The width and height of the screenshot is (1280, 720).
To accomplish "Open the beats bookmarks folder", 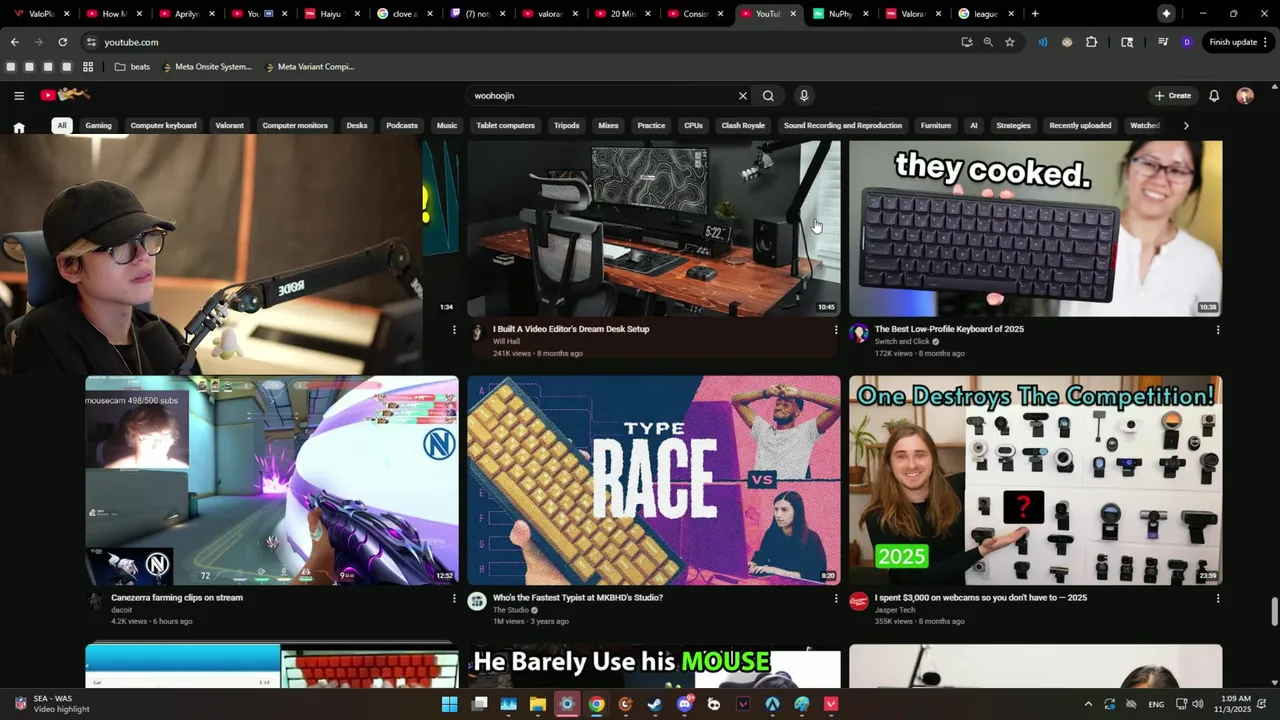I will 132,67.
